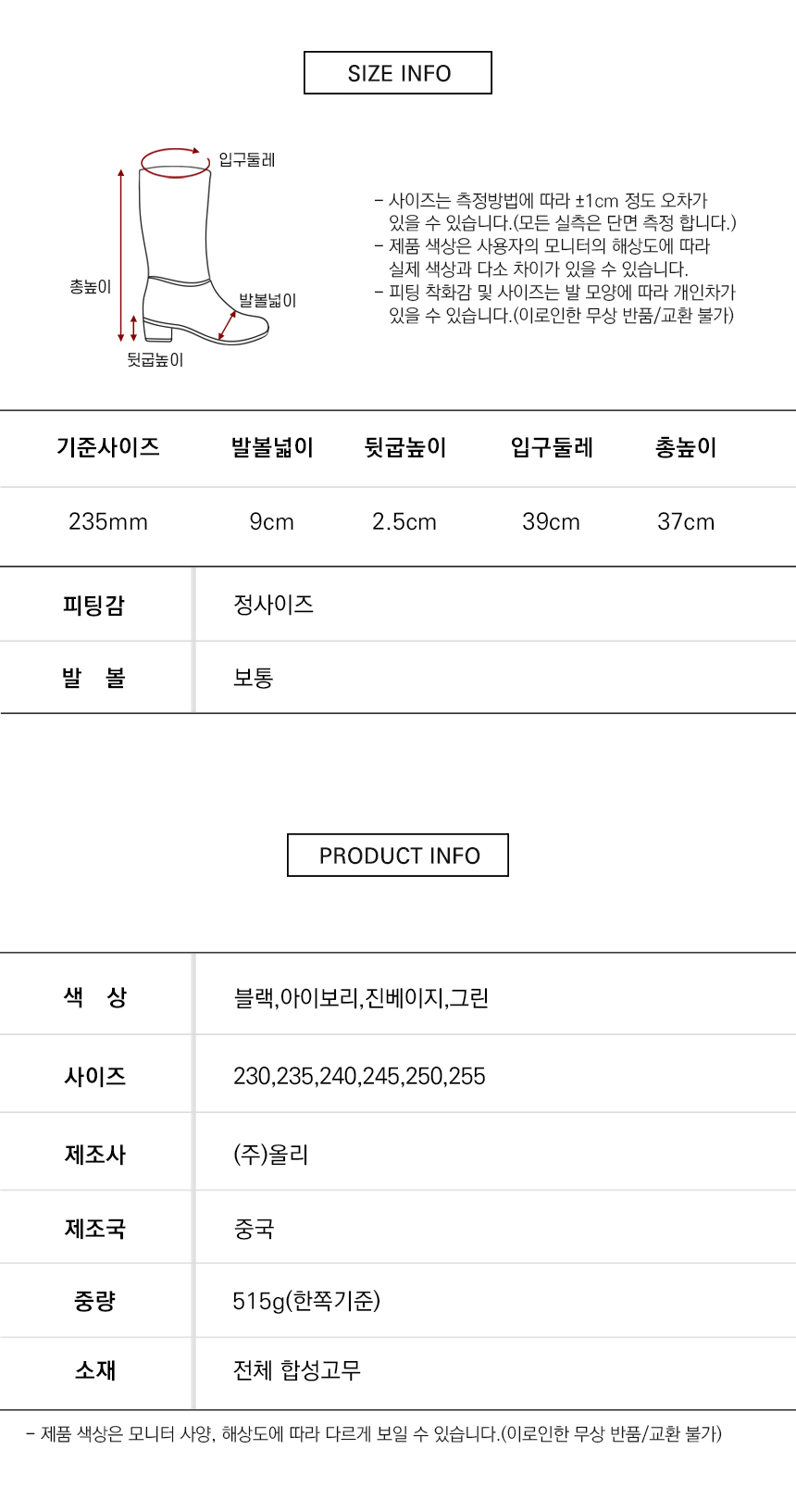796x1512 pixels.
Task: Click the 정사이즈 fitting value
Action: pyautogui.click(x=273, y=605)
